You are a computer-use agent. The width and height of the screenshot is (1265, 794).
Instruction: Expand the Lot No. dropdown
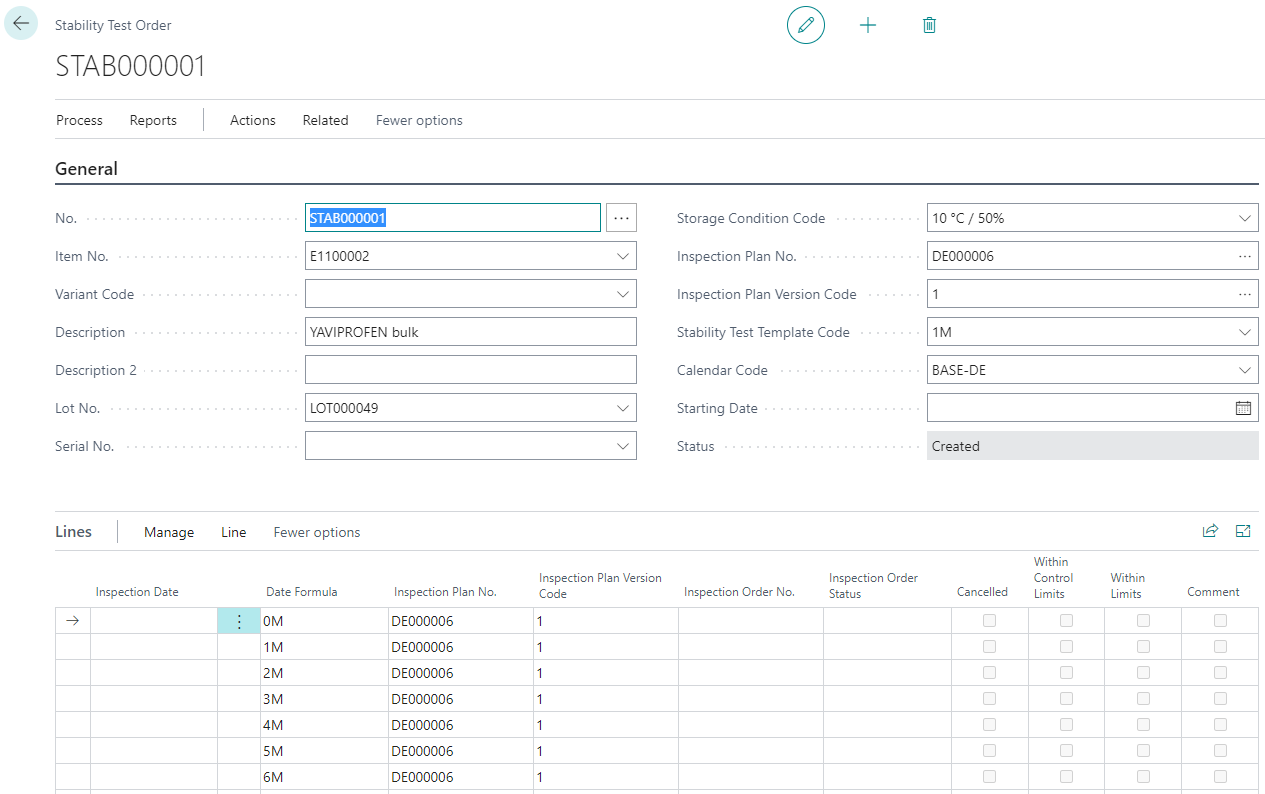click(x=623, y=408)
